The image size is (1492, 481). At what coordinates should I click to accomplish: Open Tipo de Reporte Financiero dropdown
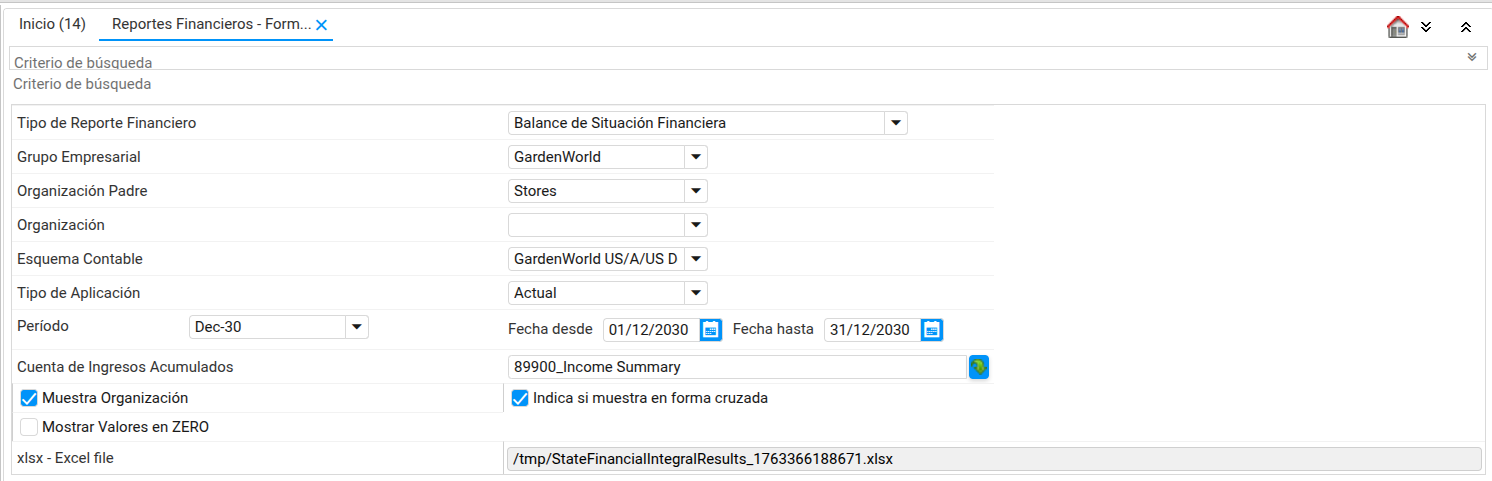(x=896, y=123)
